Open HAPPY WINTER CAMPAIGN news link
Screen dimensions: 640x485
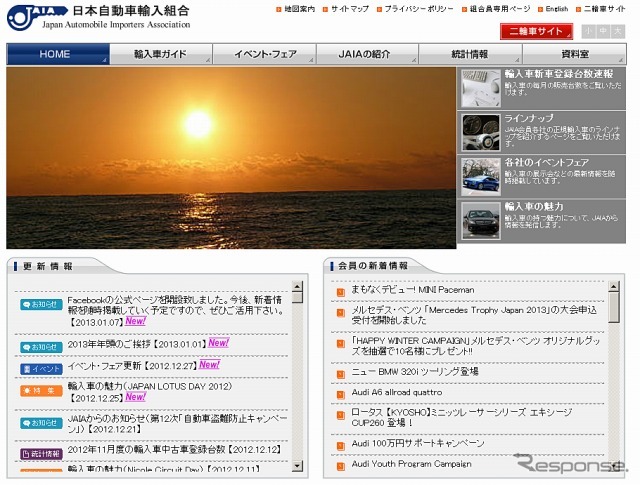476,346
